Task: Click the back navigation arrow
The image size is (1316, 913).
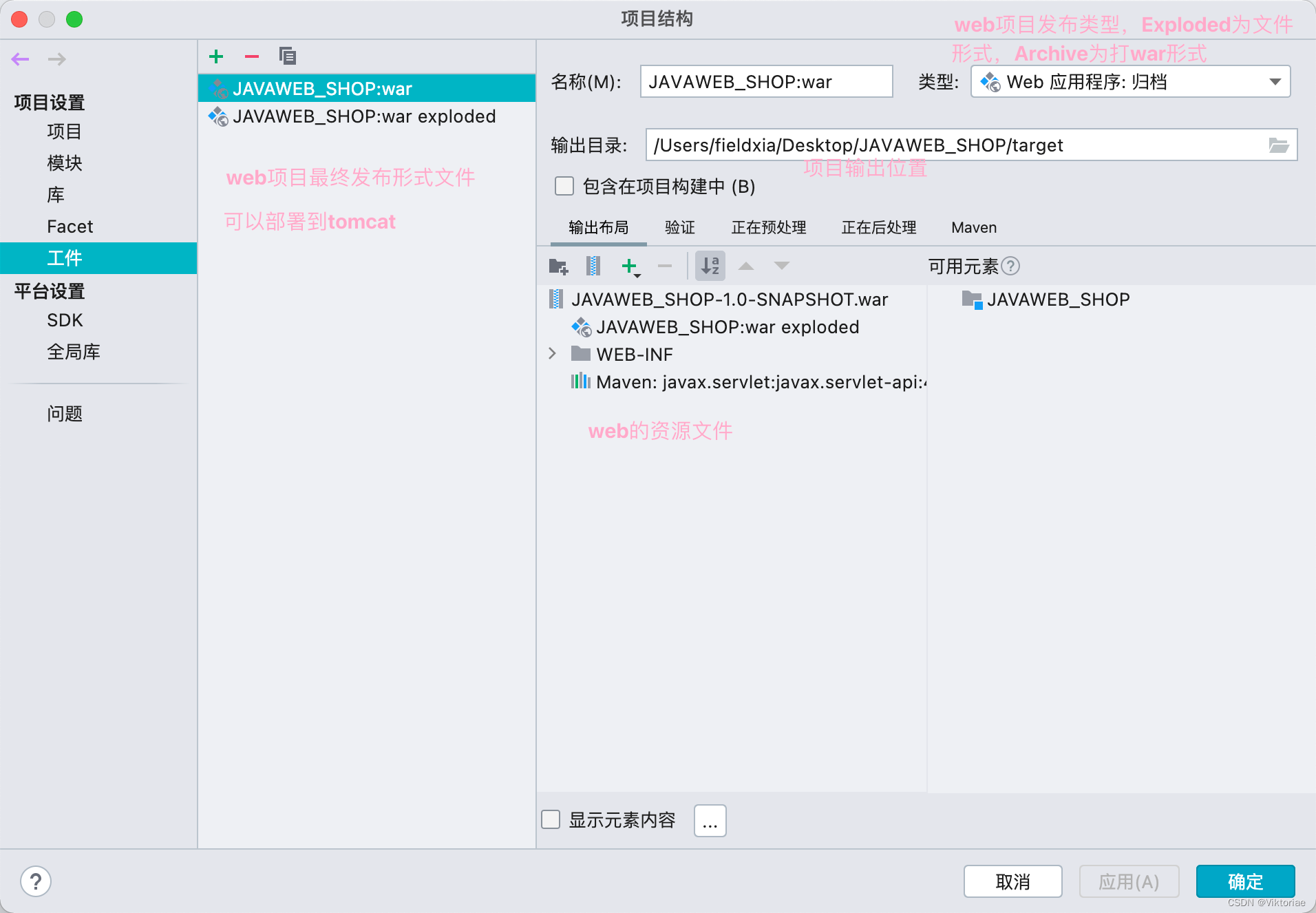Action: [x=20, y=59]
